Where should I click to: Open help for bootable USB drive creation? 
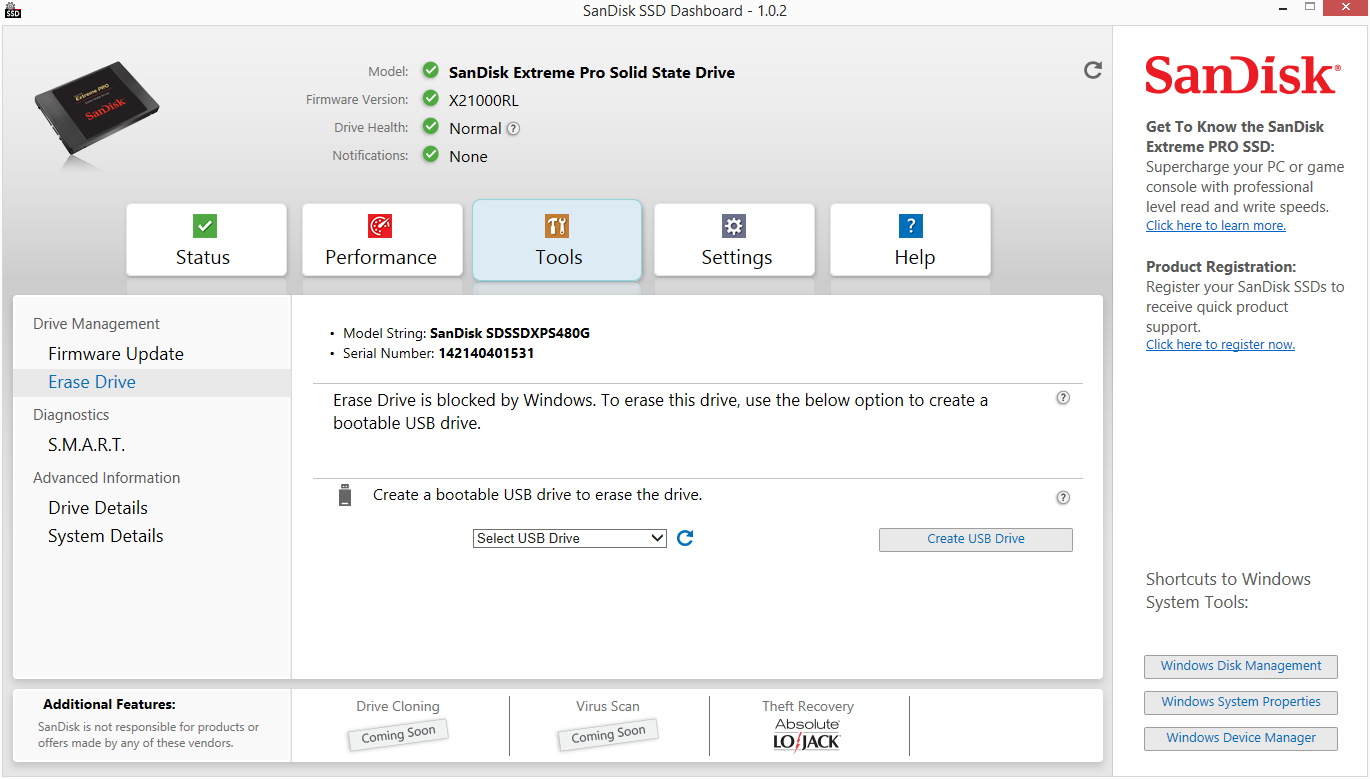pos(1063,498)
